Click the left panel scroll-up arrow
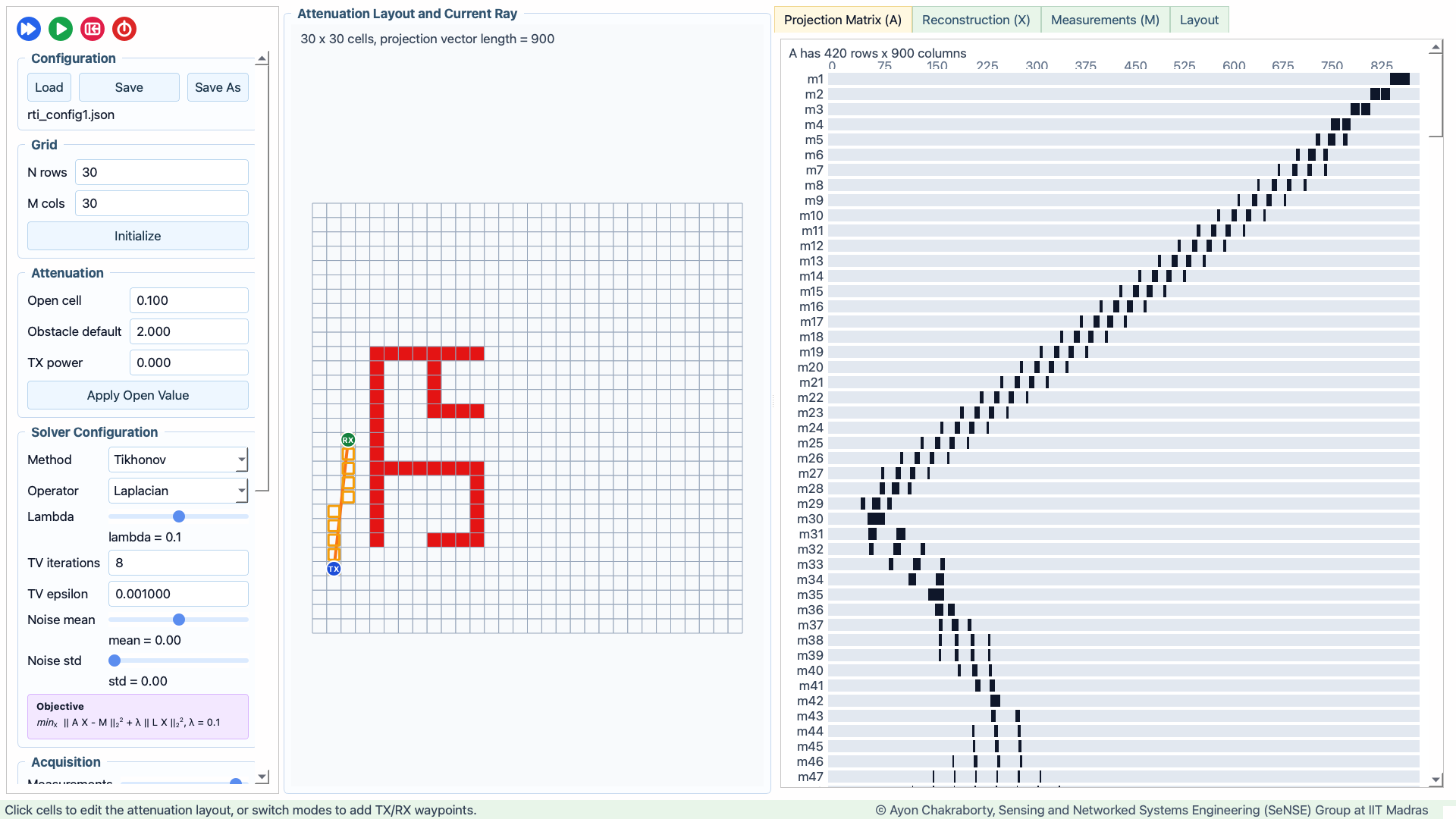This screenshot has height=819, width=1456. coord(262,58)
